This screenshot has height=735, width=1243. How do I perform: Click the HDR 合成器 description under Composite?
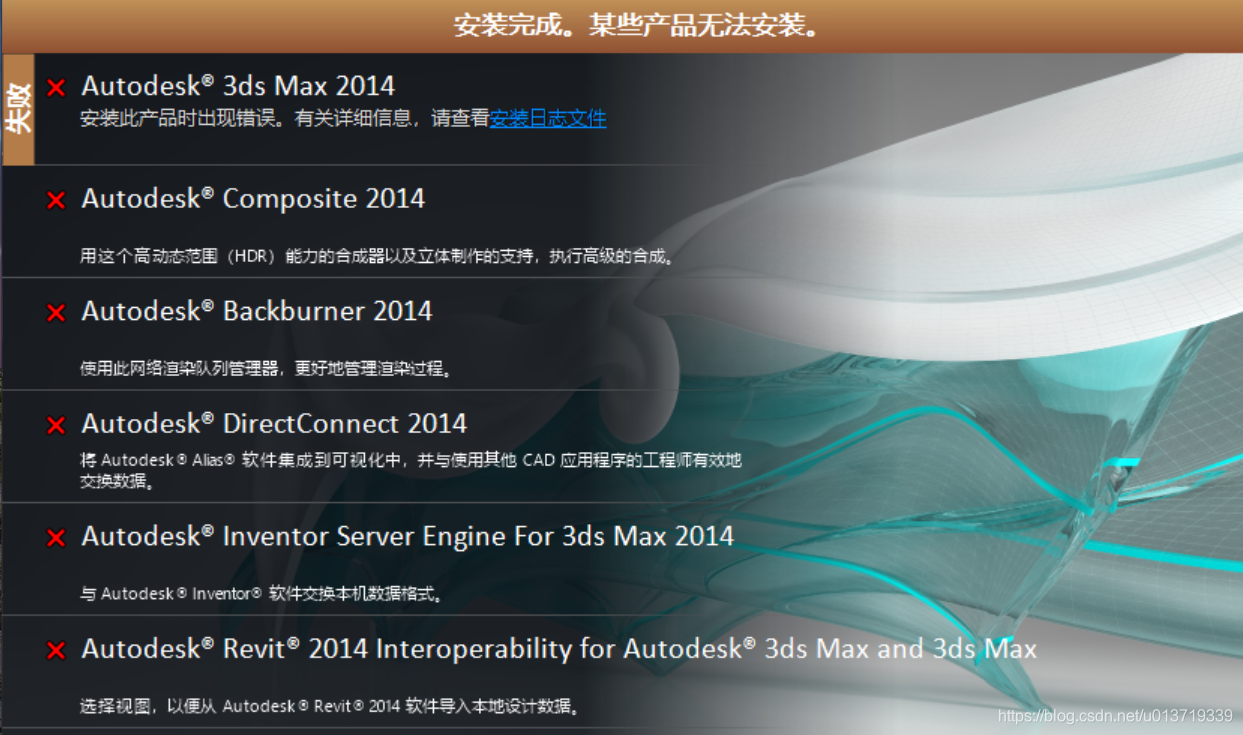pyautogui.click(x=378, y=256)
